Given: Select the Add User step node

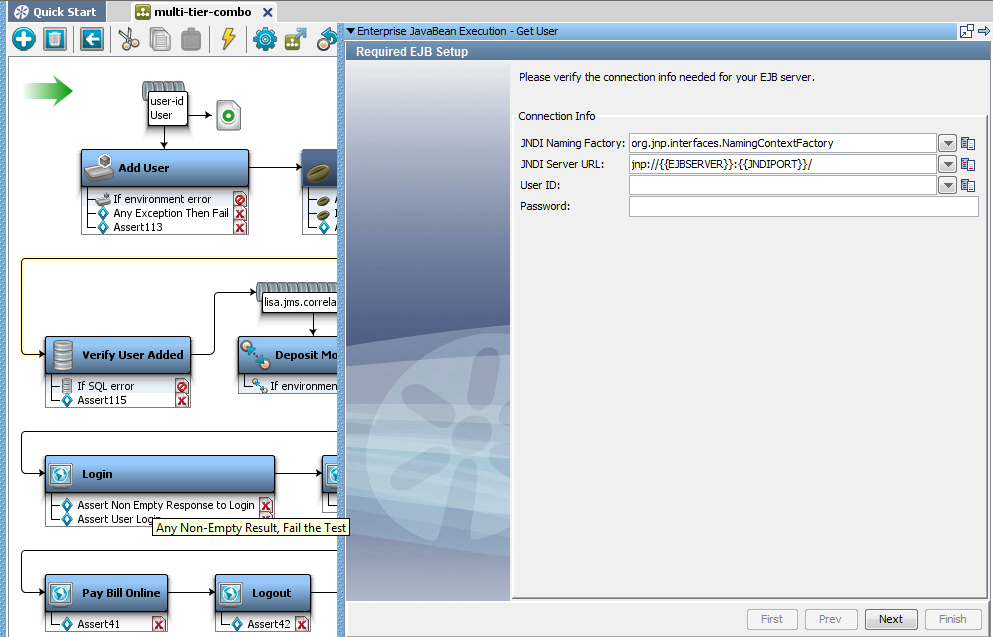Looking at the screenshot, I should coord(165,168).
